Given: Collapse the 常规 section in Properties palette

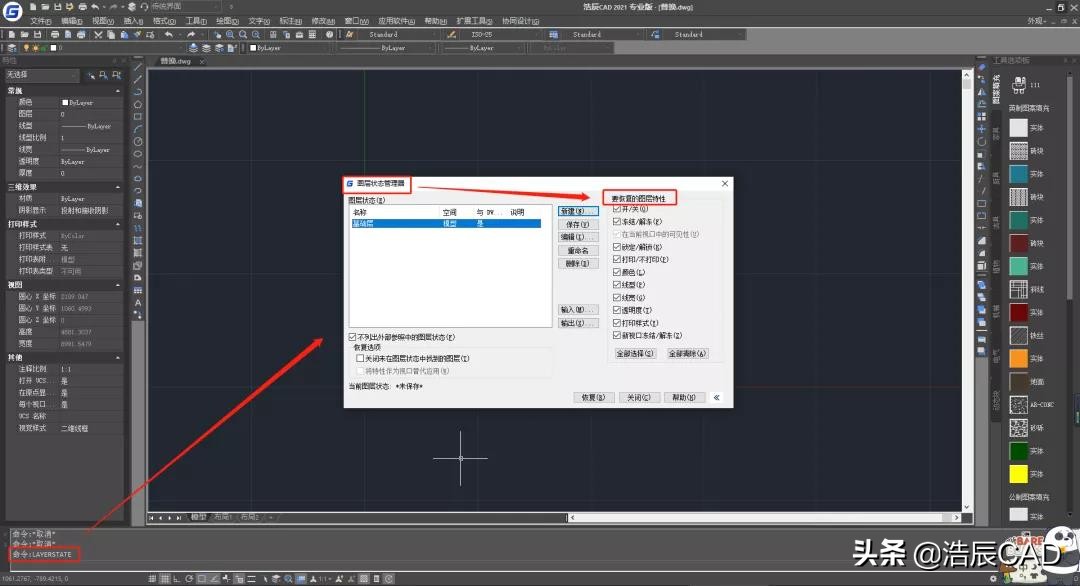Looking at the screenshot, I should coord(118,91).
